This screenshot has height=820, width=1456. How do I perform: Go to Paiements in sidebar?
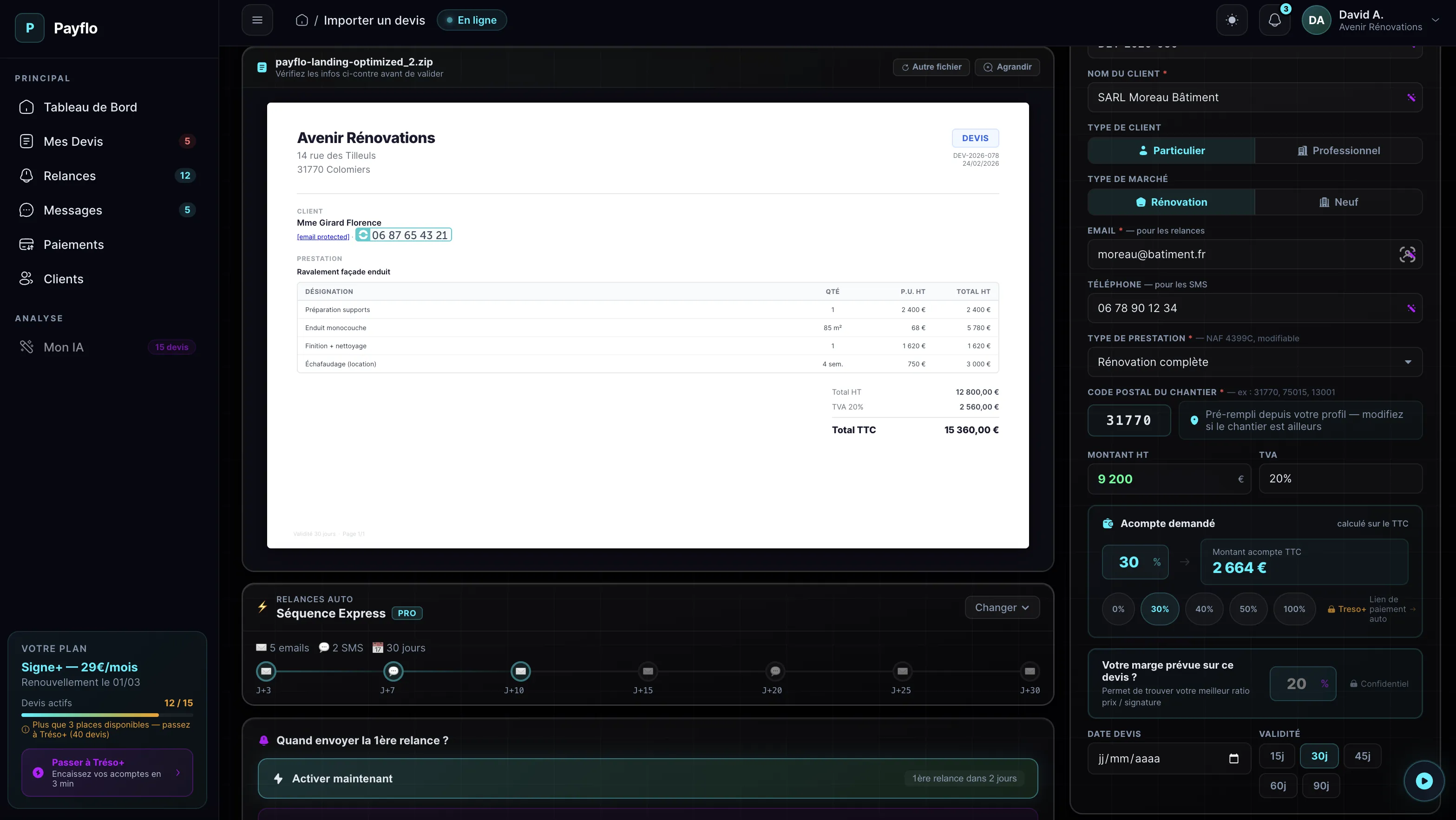click(x=73, y=245)
